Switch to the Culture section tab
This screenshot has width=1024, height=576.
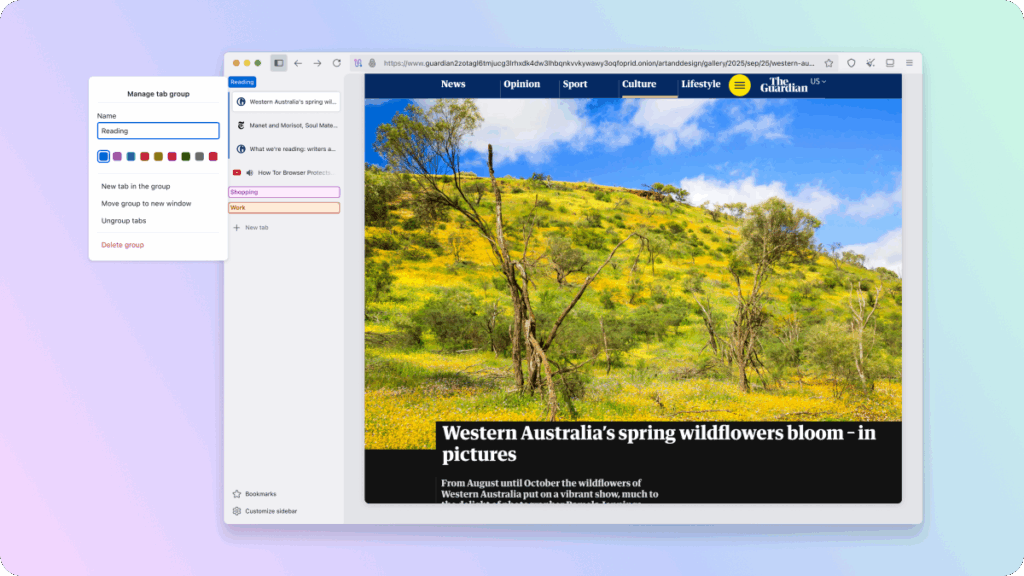[638, 84]
